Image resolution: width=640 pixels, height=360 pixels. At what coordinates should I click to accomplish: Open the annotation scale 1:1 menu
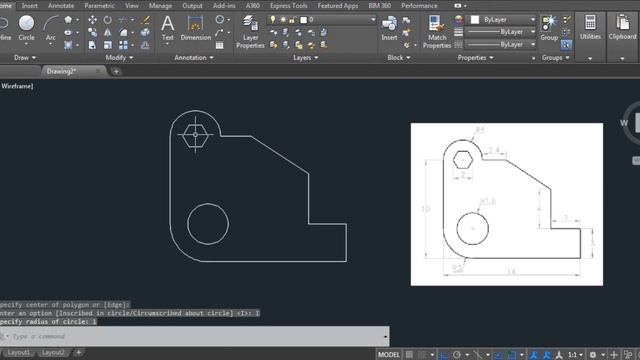point(575,354)
